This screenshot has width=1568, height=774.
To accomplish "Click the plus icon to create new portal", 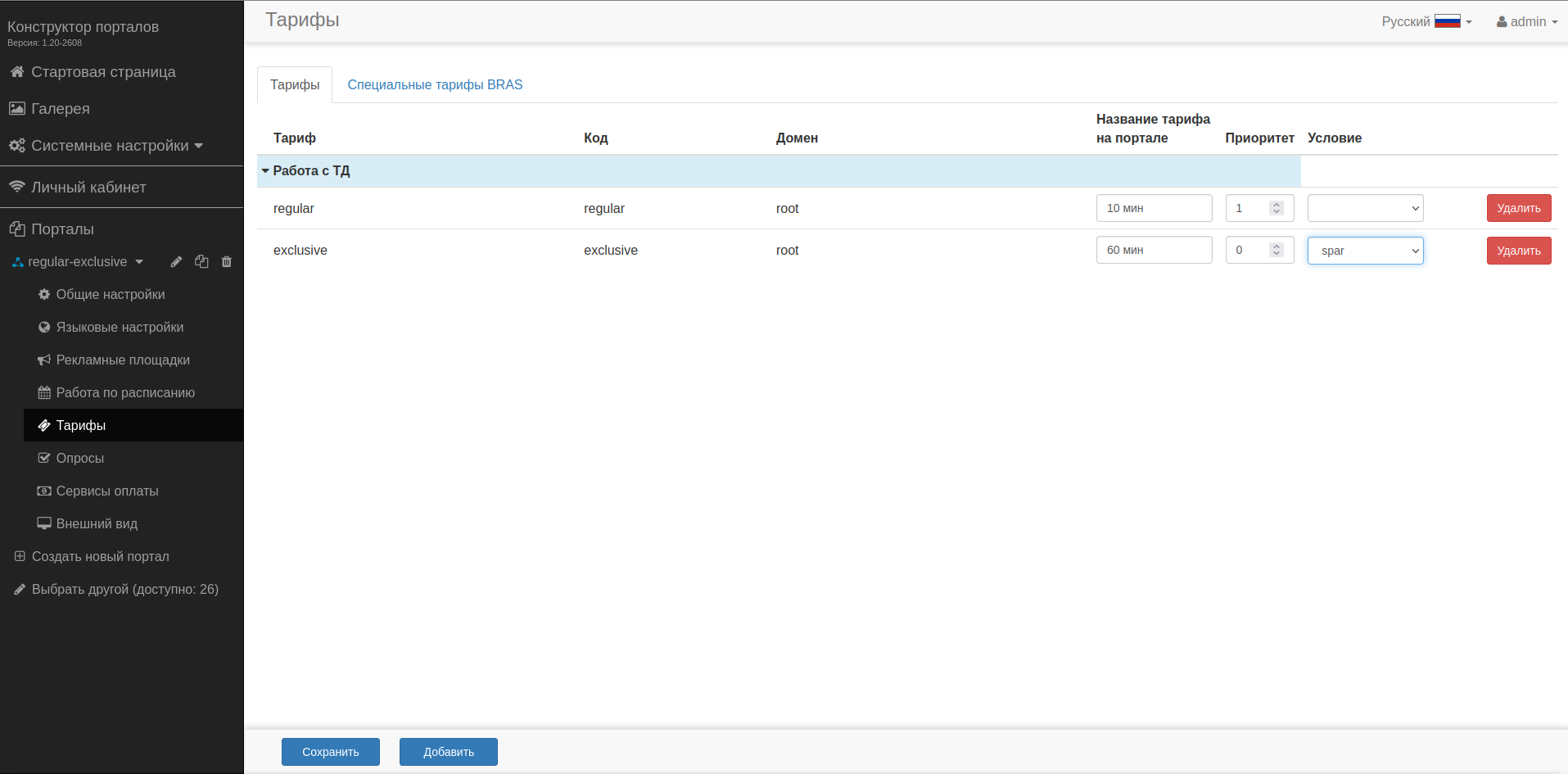I will click(20, 556).
